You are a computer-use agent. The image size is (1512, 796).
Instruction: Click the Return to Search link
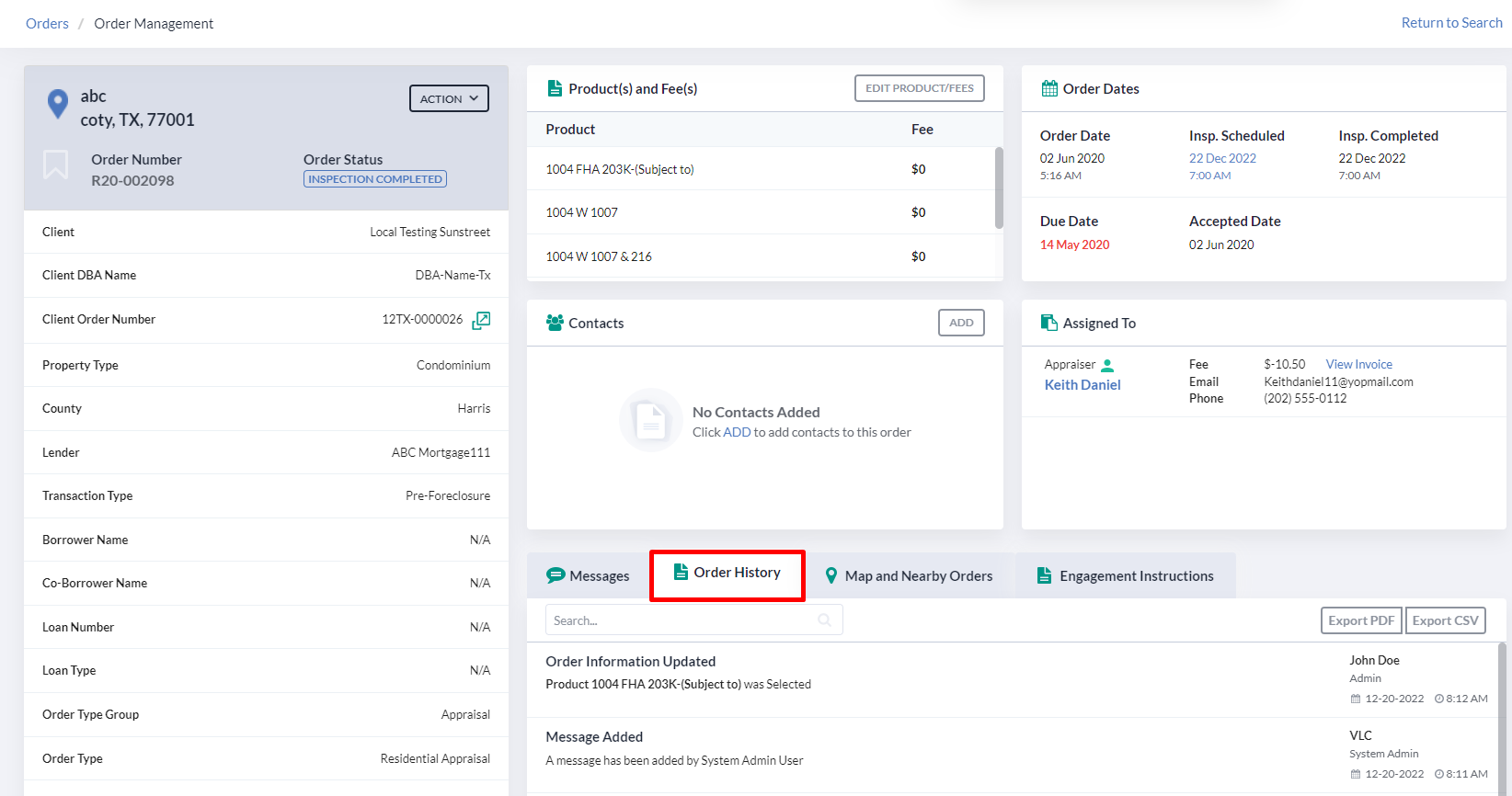1451,23
